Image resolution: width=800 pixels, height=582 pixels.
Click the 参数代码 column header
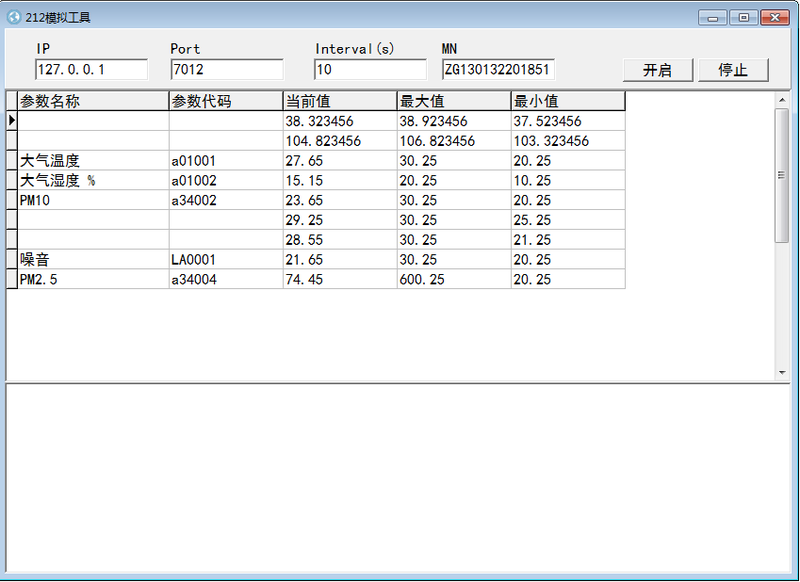(x=226, y=101)
